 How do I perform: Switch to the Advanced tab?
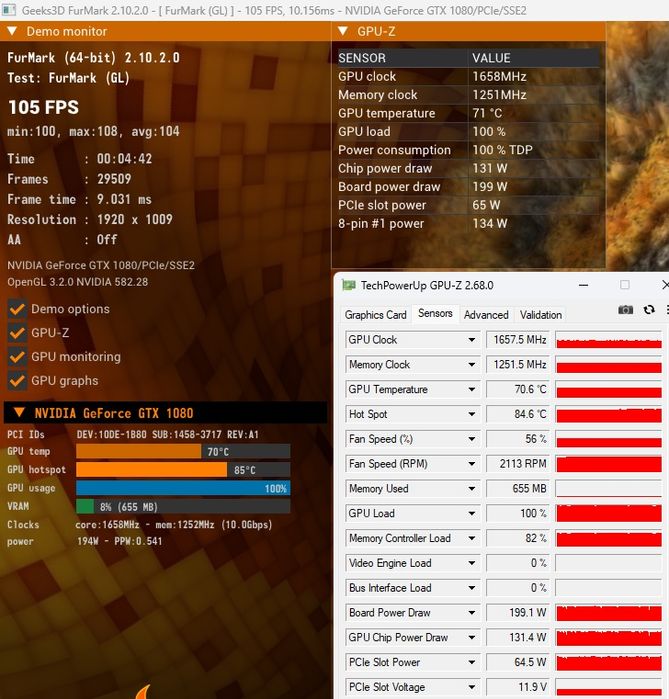[486, 315]
